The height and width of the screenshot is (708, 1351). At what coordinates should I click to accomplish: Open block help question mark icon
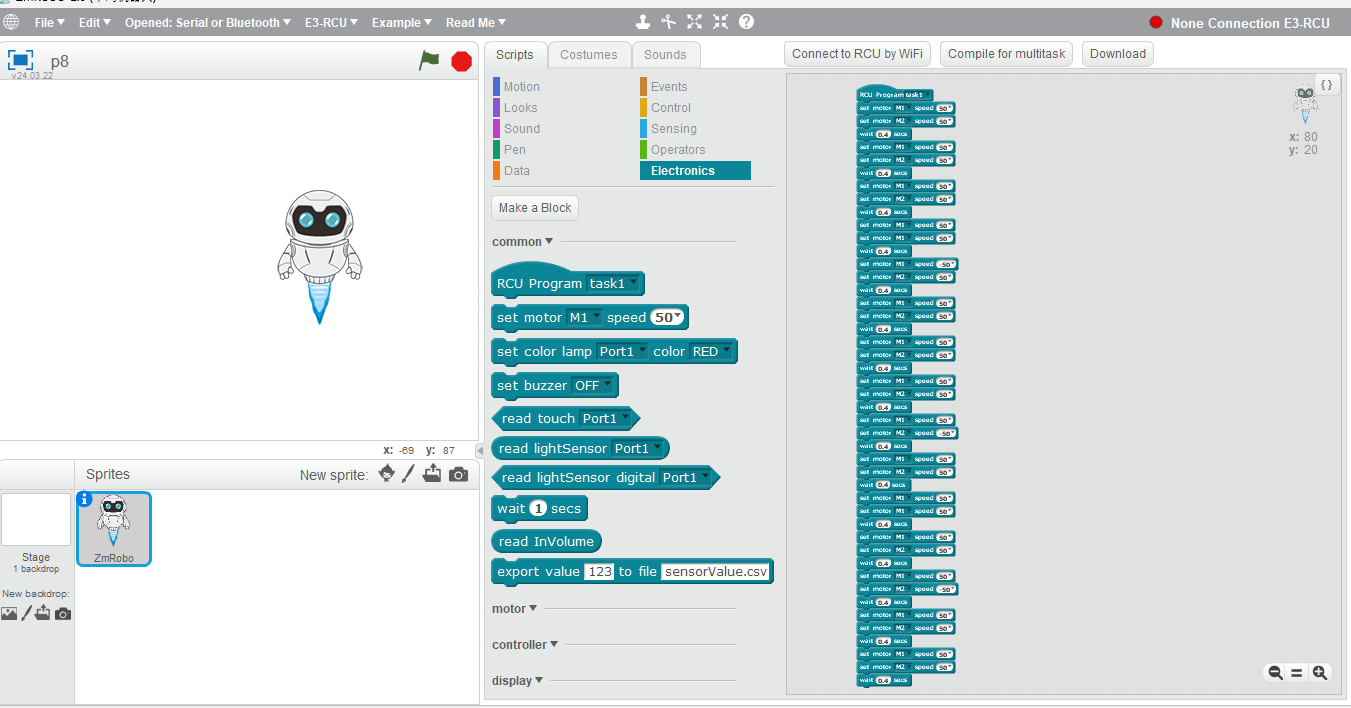point(746,22)
